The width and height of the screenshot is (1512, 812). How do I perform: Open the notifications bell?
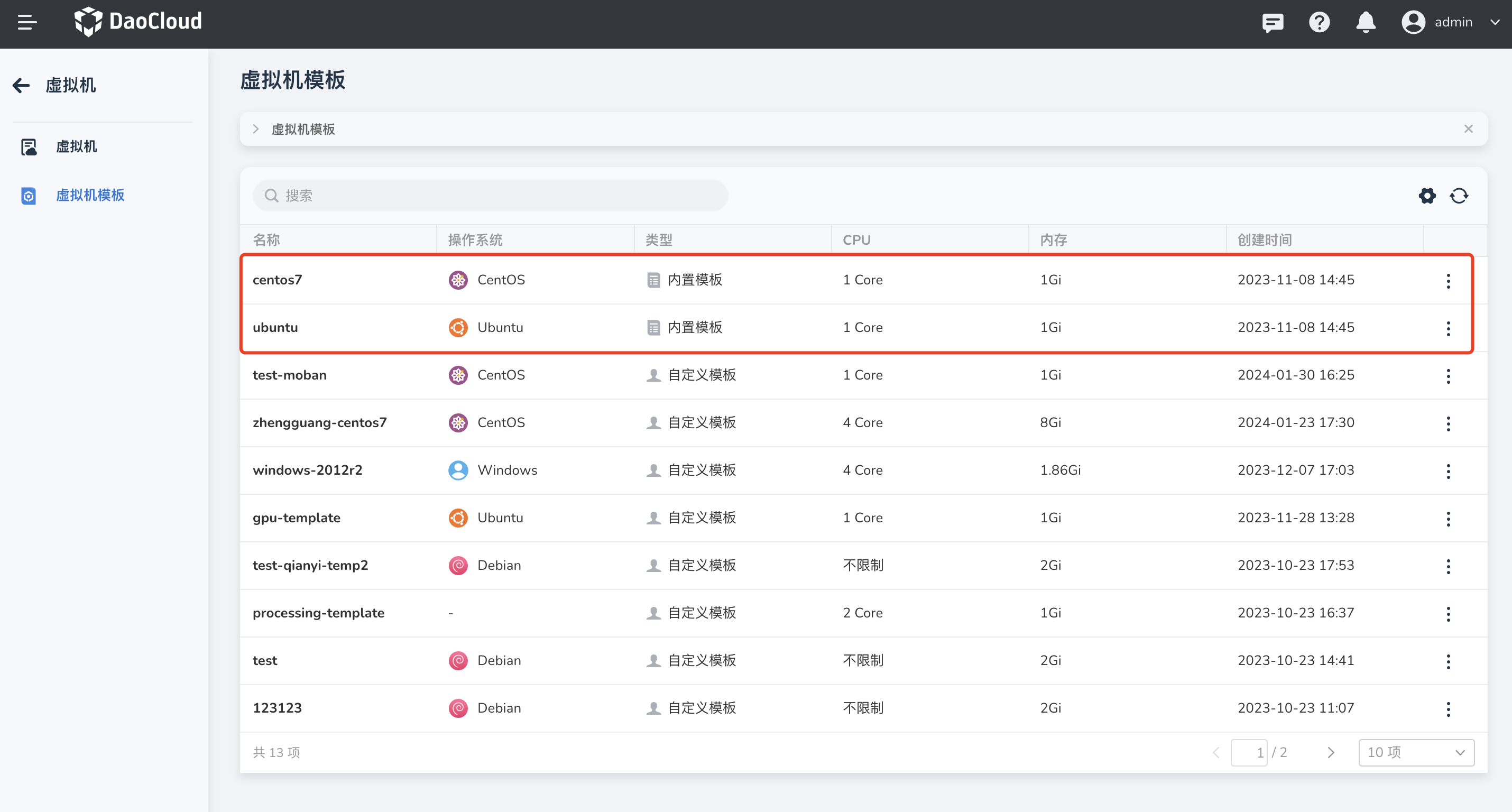pos(1365,22)
